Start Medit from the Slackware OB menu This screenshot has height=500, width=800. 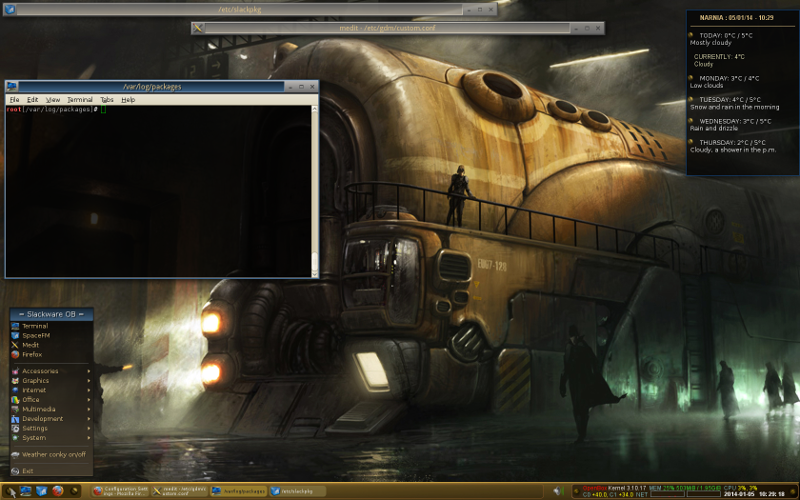point(51,345)
